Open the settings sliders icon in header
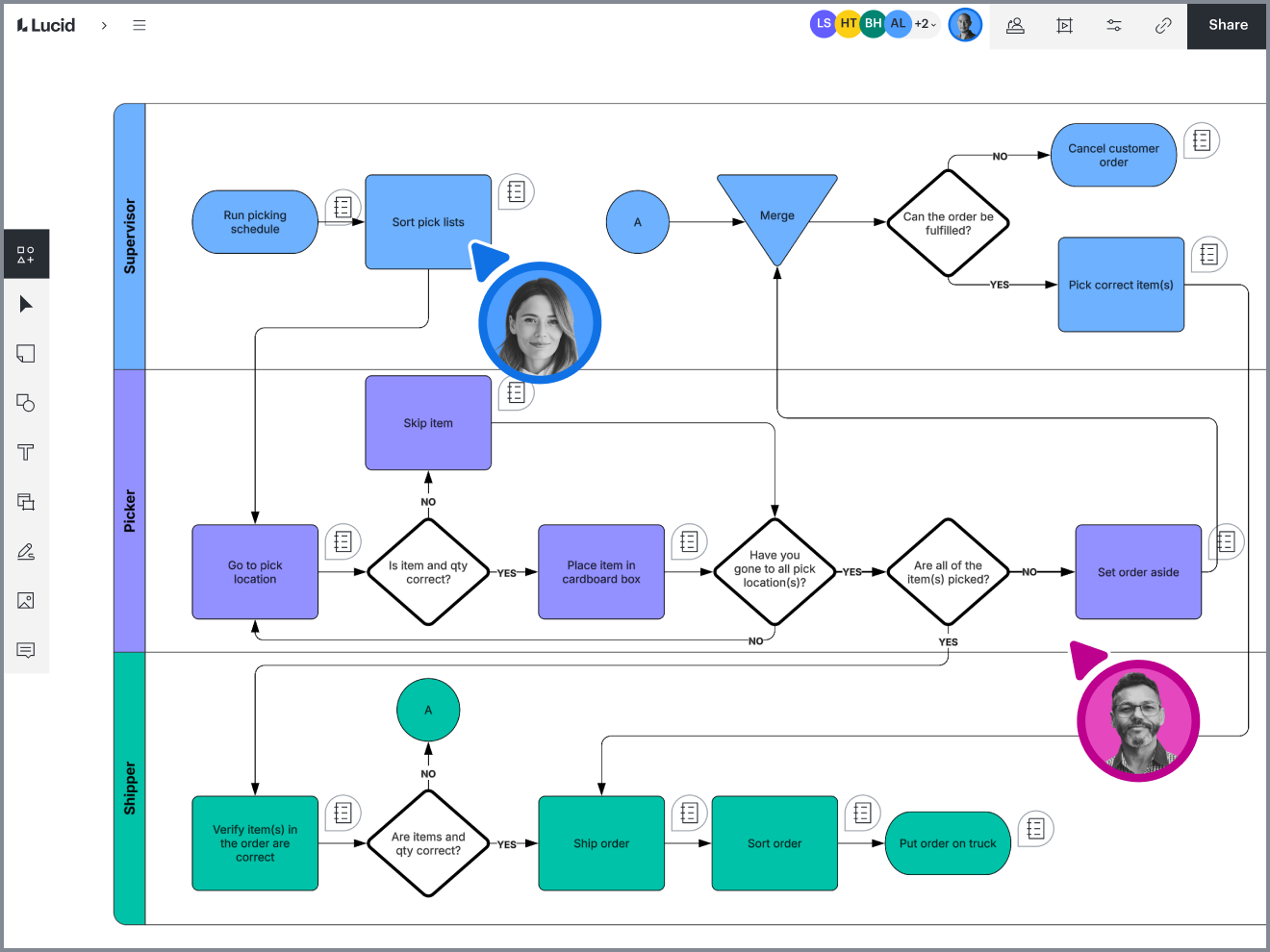The image size is (1270, 952). 1114,26
